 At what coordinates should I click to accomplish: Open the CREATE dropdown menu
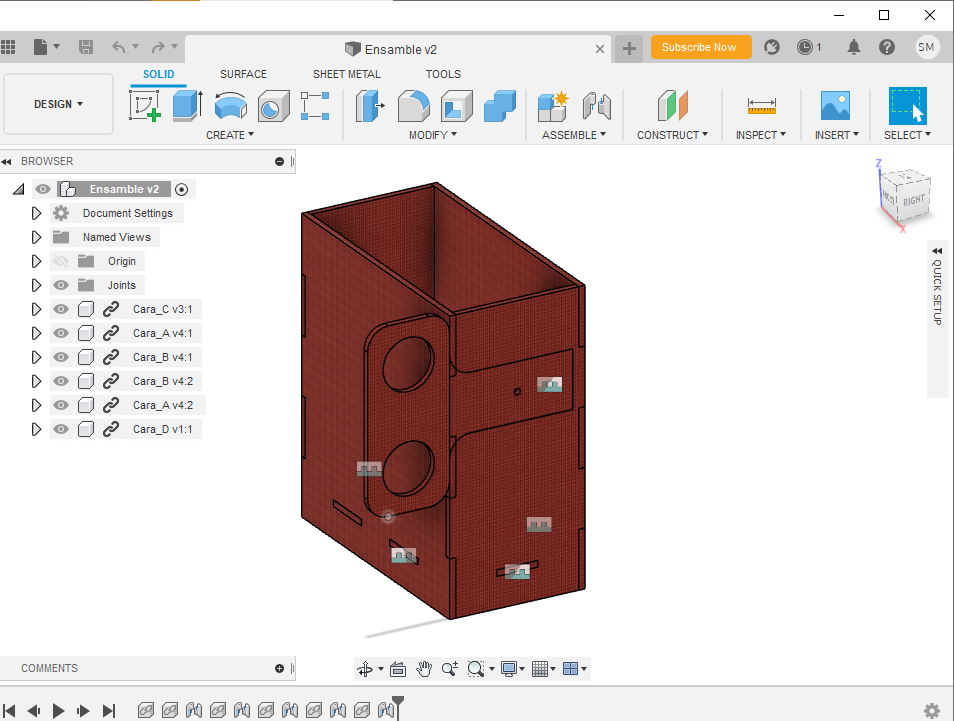coord(230,135)
